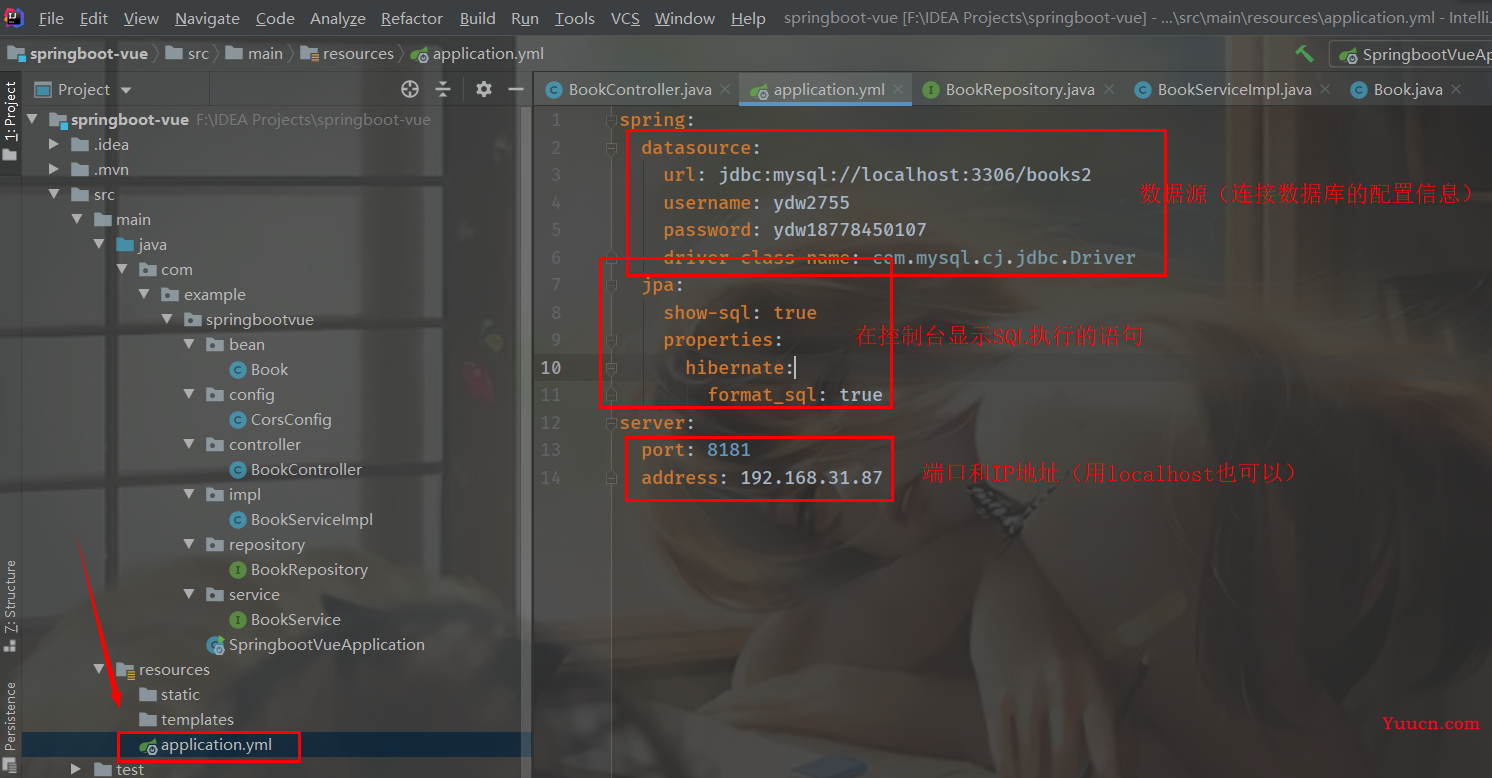This screenshot has width=1492, height=778.
Task: Open the File menu
Action: [51, 18]
